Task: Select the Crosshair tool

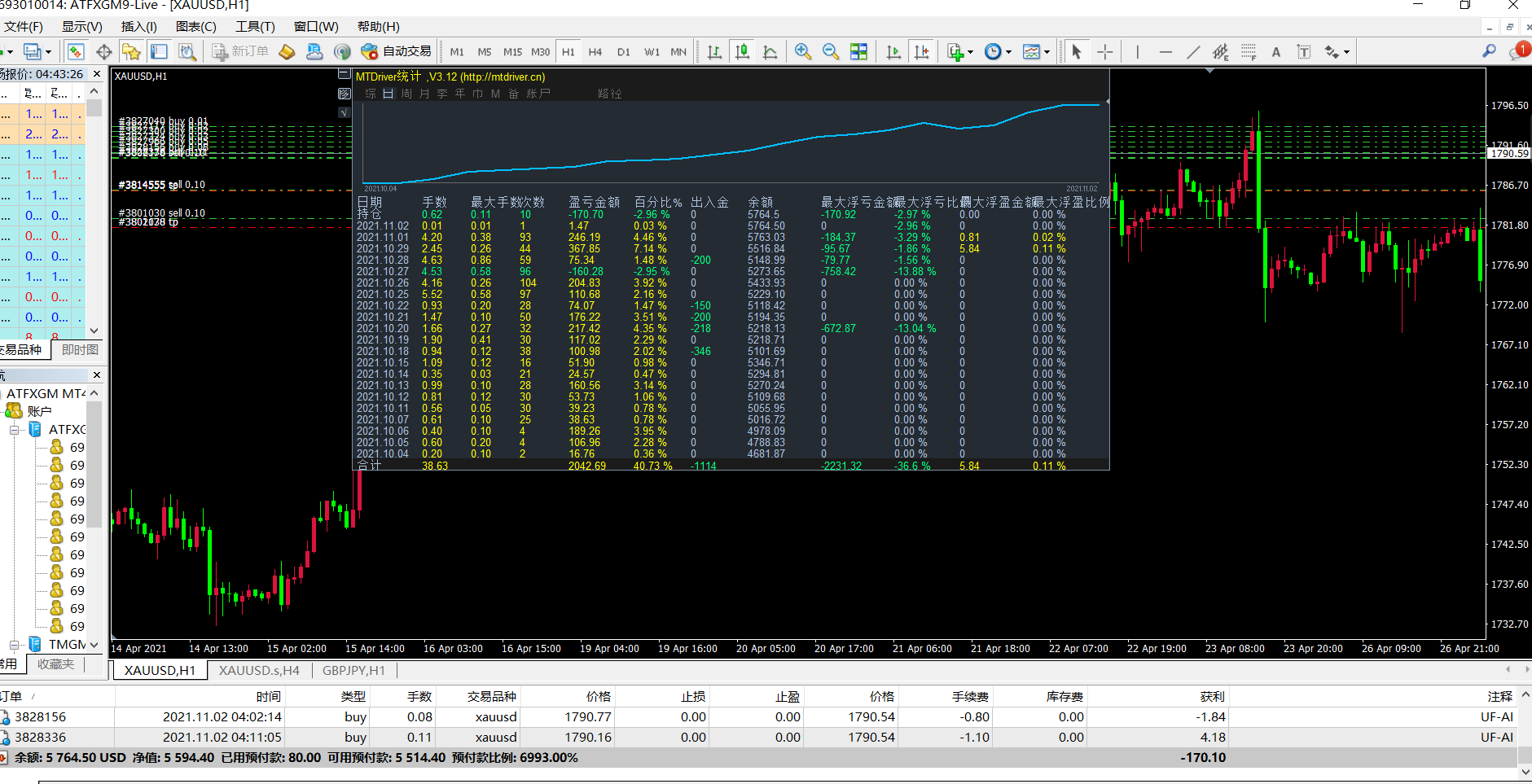Action: [x=1104, y=52]
